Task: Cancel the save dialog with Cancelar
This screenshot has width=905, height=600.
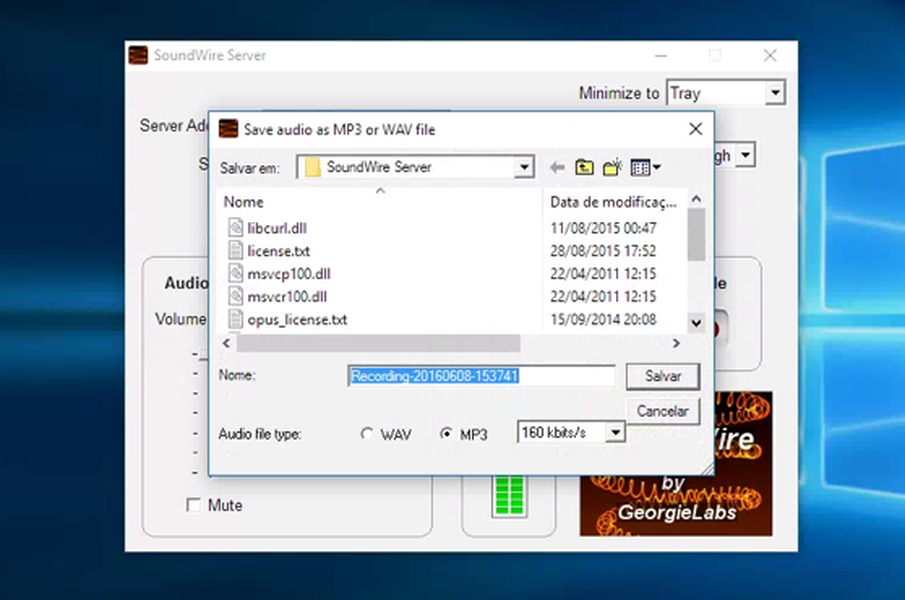Action: 662,411
